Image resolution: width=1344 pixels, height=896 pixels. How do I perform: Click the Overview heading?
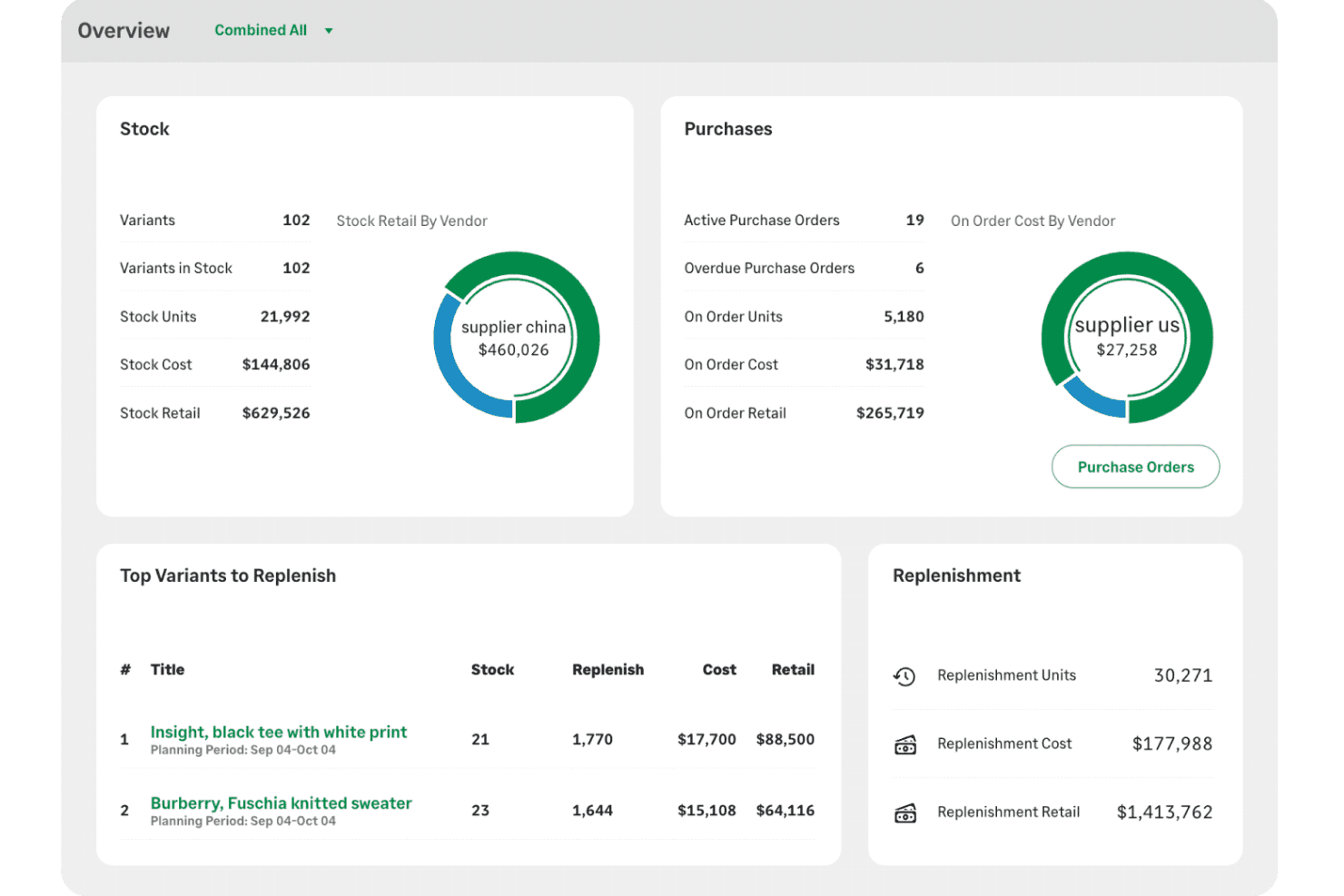124,31
